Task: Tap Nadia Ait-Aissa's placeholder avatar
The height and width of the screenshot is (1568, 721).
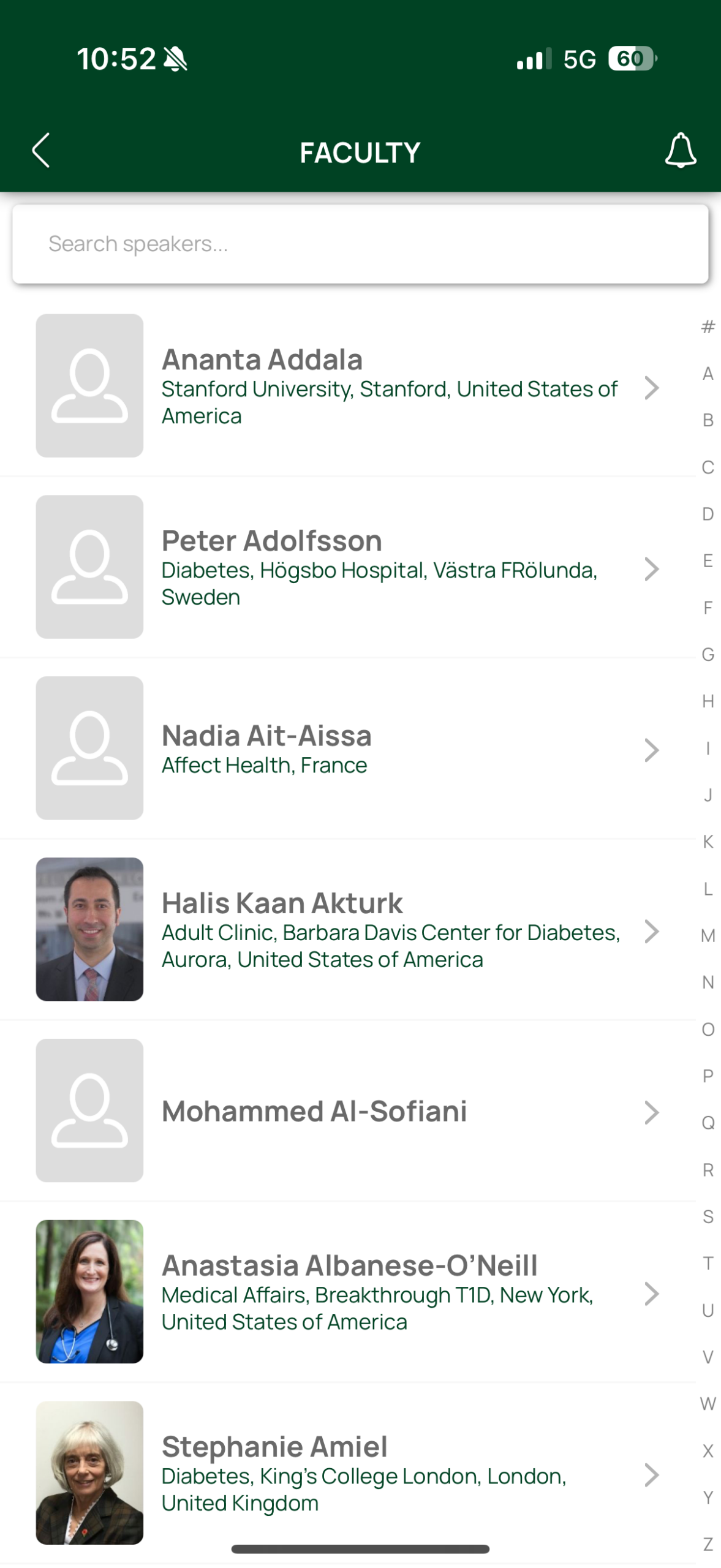Action: pyautogui.click(x=89, y=747)
